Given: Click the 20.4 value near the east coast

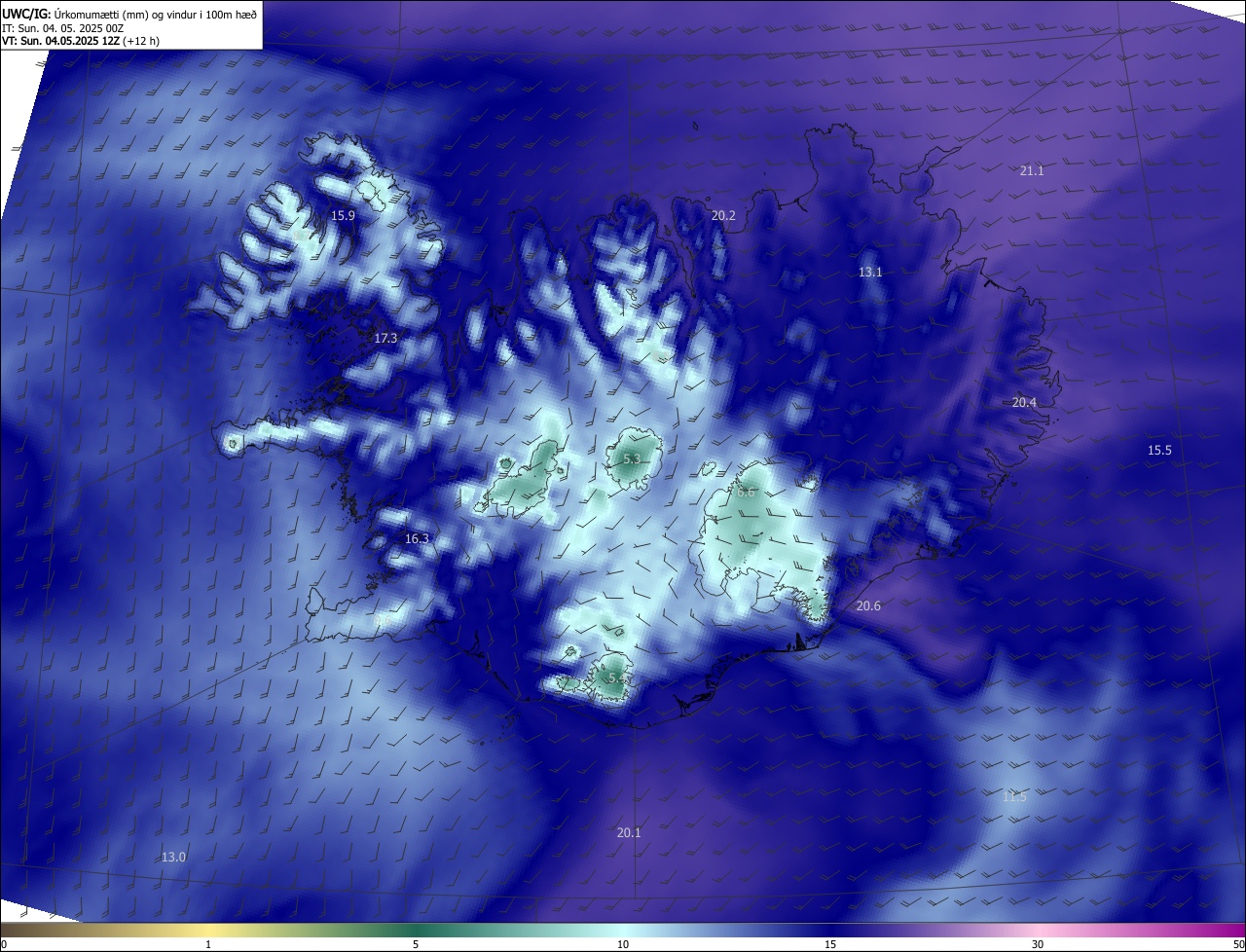Looking at the screenshot, I should (x=1024, y=402).
